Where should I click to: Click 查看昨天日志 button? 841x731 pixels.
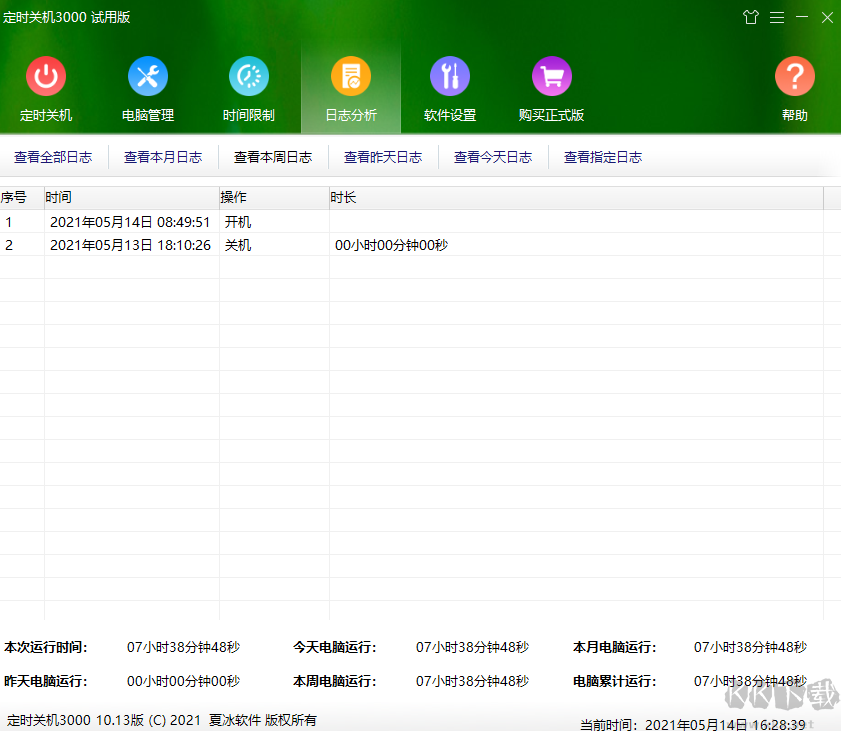[x=383, y=157]
